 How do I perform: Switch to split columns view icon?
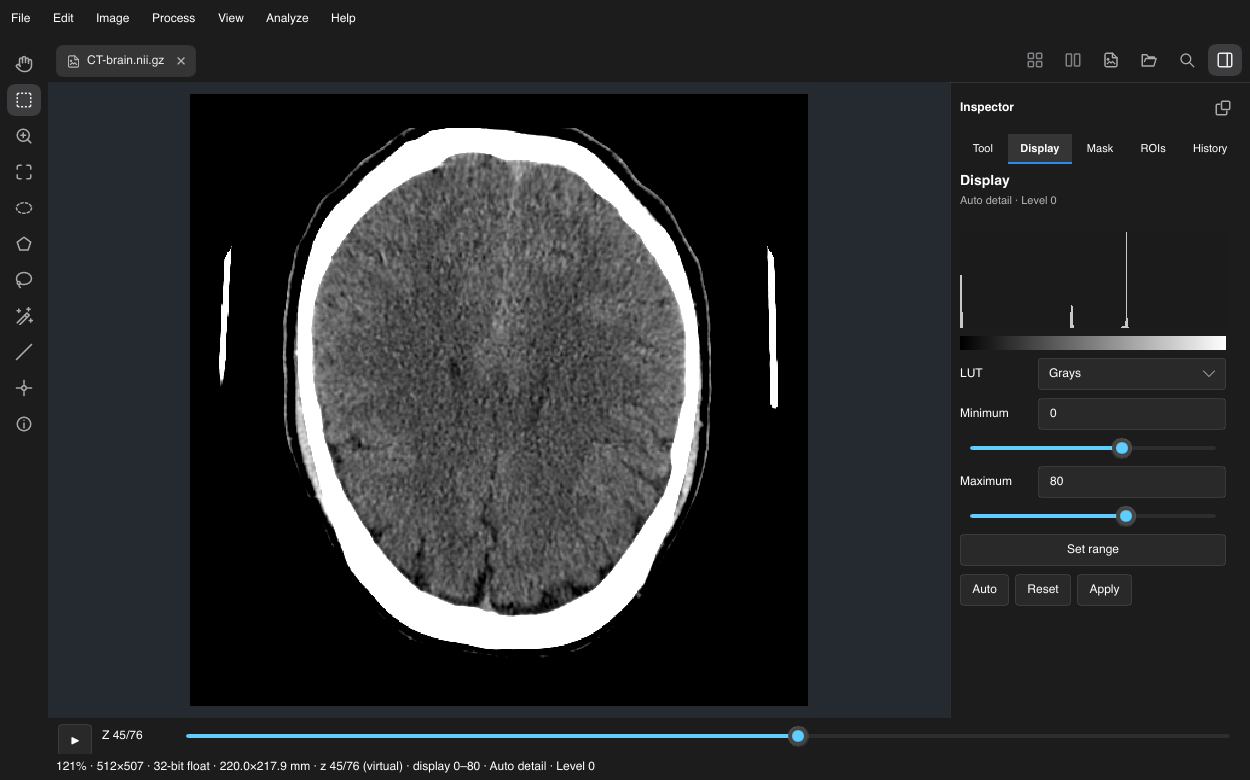pyautogui.click(x=1073, y=60)
